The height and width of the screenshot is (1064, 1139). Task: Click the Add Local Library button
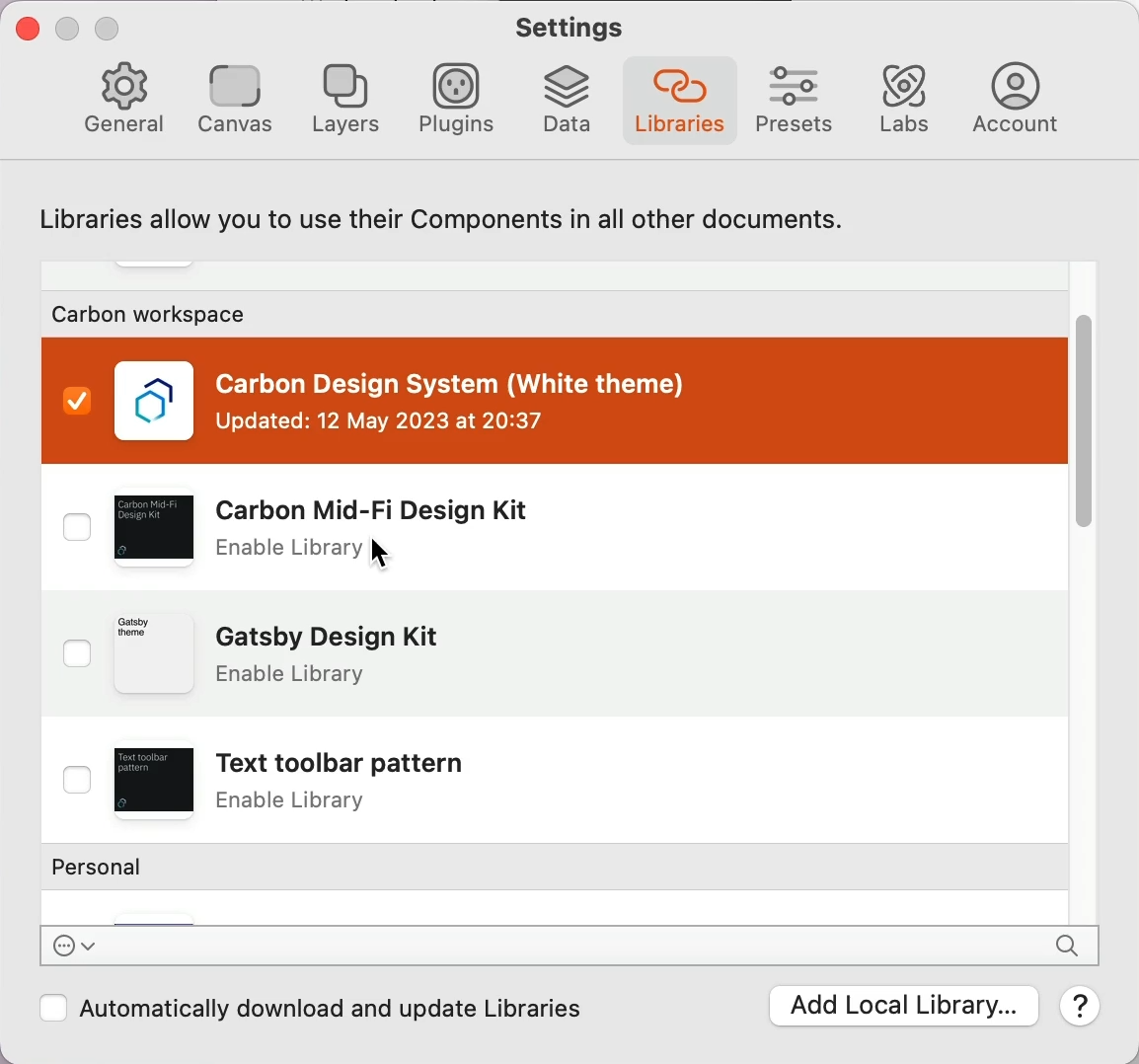[x=904, y=1007]
